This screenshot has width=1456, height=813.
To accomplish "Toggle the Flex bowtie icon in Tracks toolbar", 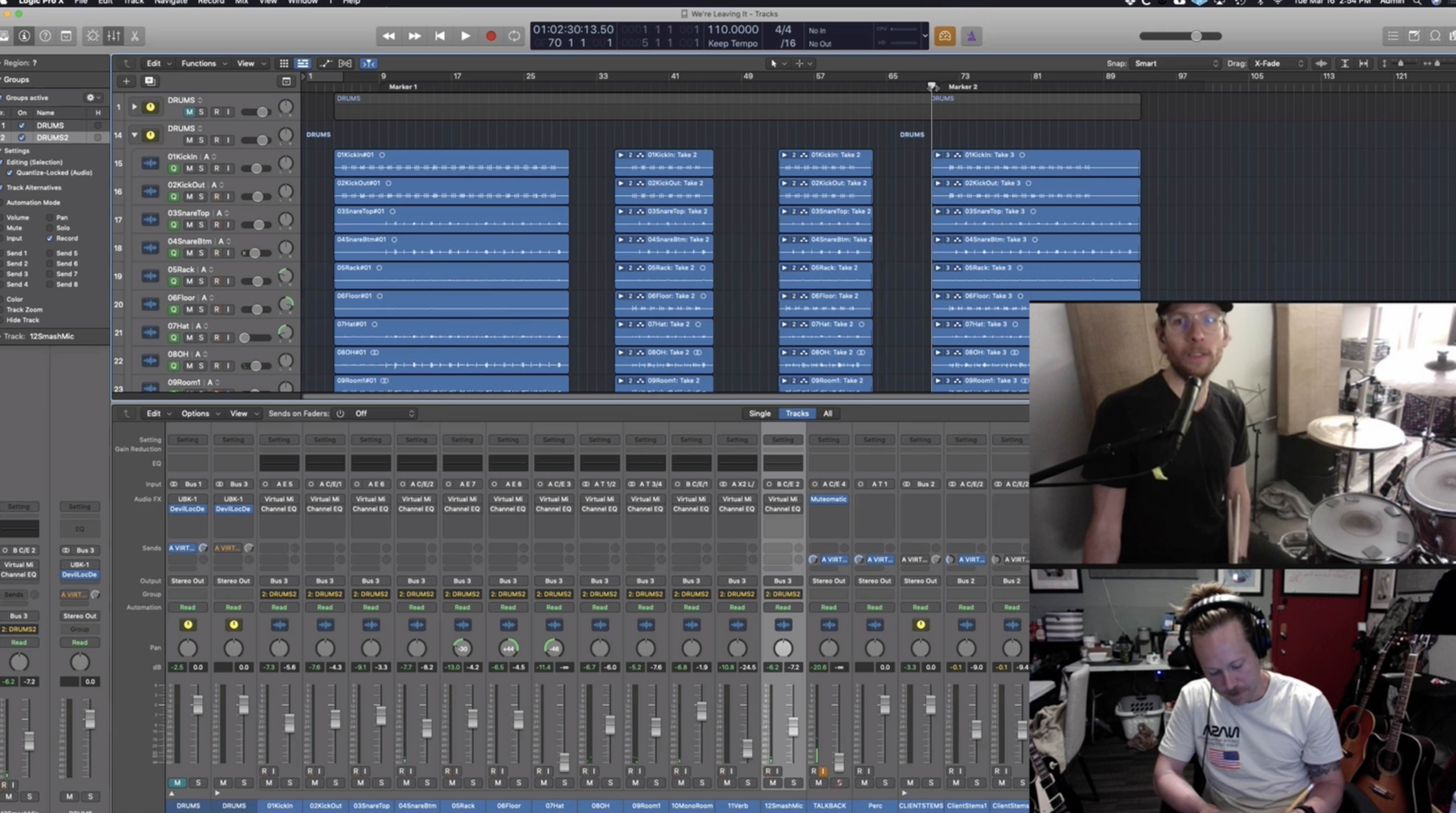I will 345,63.
